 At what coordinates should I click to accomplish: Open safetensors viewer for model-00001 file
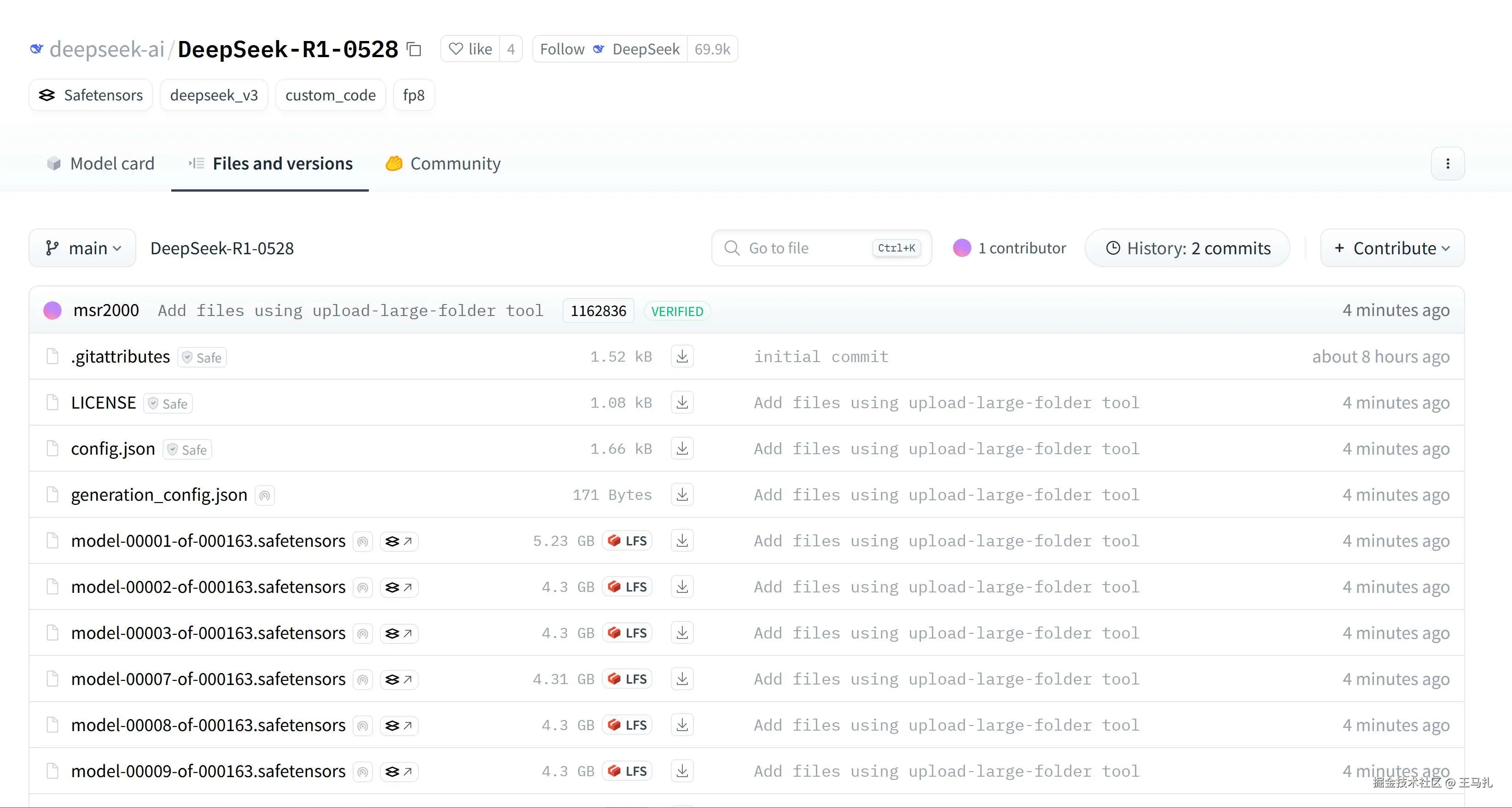(x=399, y=541)
